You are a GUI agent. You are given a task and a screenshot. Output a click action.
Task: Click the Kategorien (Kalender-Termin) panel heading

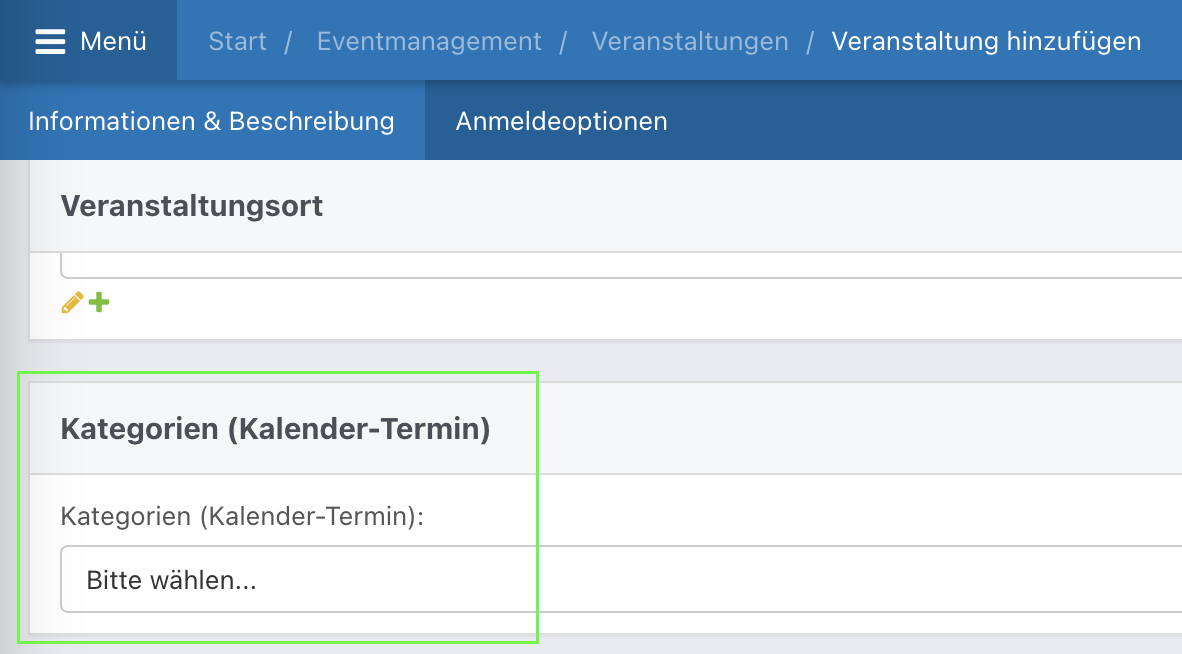click(275, 429)
